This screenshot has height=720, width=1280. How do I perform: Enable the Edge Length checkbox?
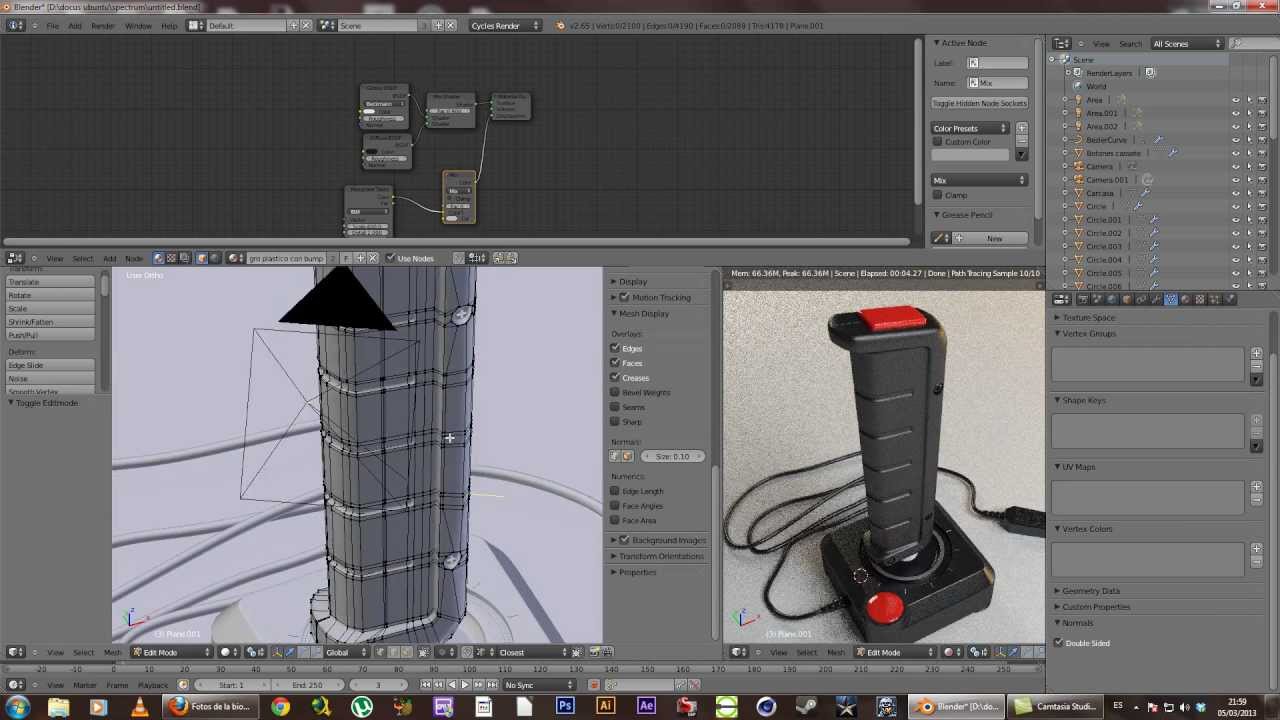(x=615, y=491)
